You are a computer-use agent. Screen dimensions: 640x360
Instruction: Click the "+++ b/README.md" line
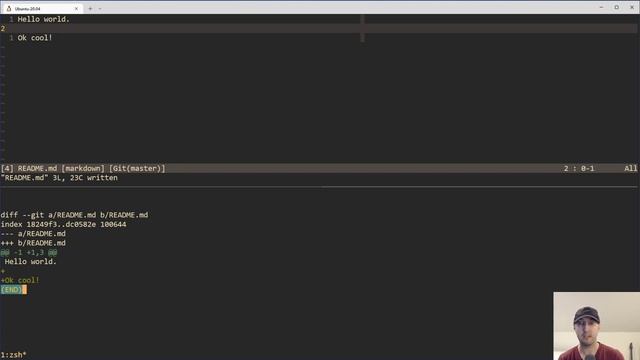pyautogui.click(x=33, y=243)
